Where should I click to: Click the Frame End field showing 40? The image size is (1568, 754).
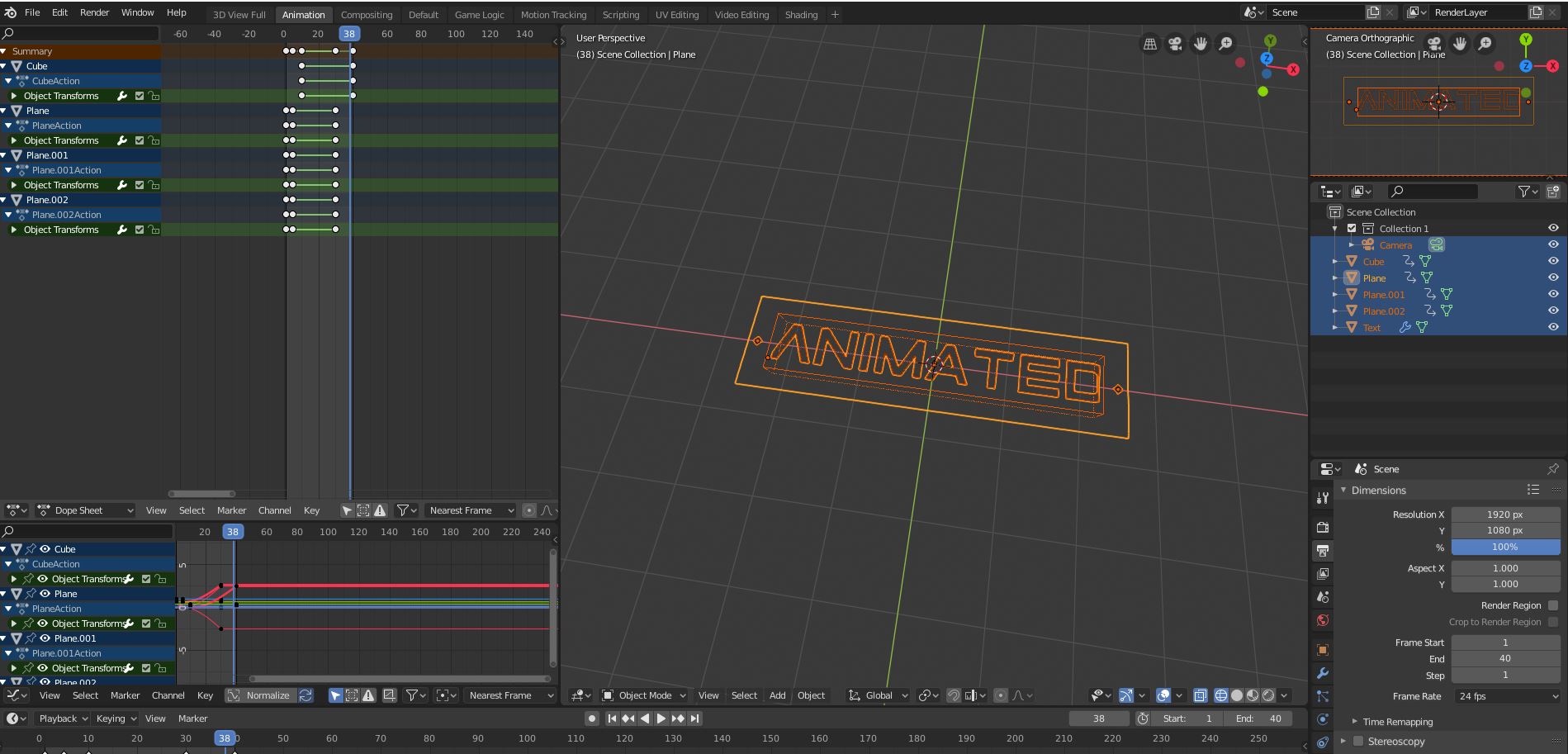[x=1504, y=658]
